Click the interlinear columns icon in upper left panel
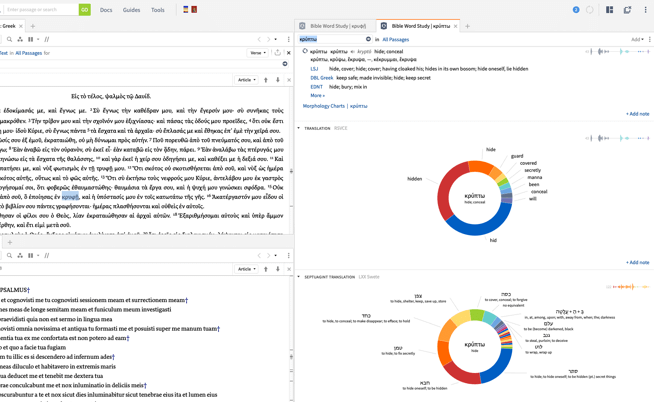The width and height of the screenshot is (654, 402). [30, 39]
